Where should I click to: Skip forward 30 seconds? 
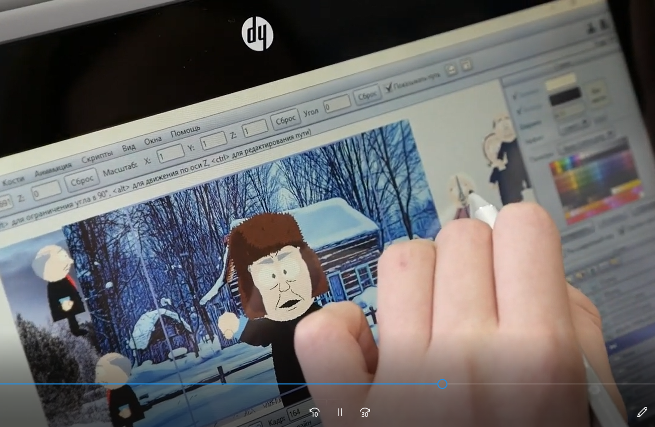(365, 412)
